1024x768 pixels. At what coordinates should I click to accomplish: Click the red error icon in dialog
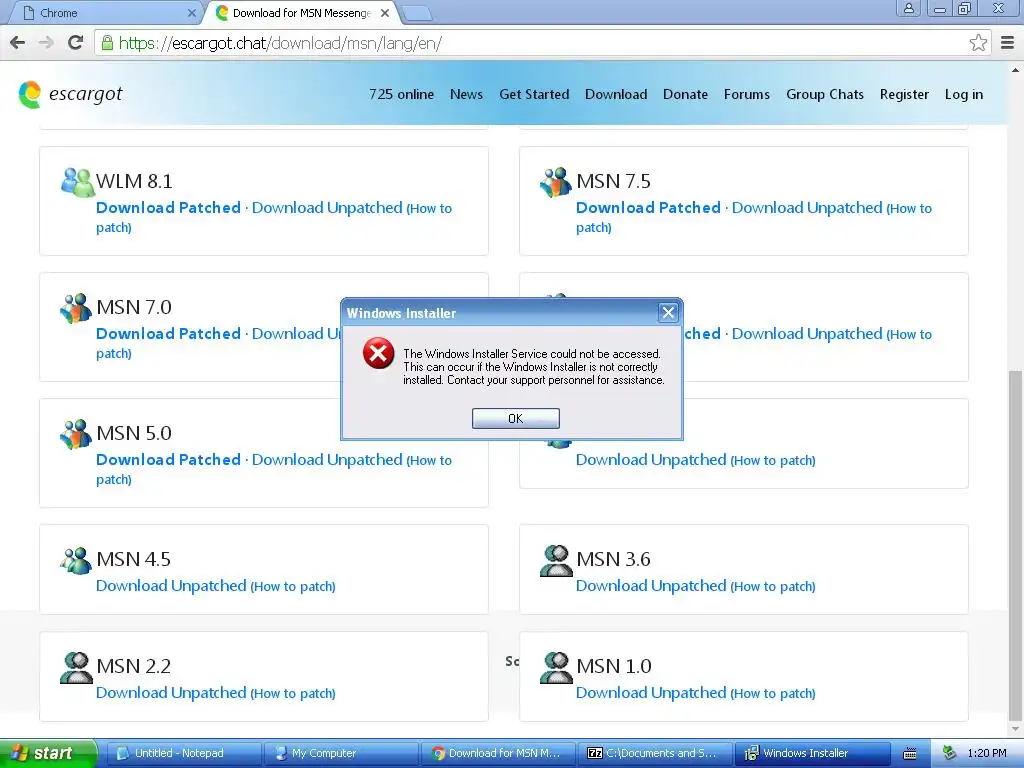point(378,353)
